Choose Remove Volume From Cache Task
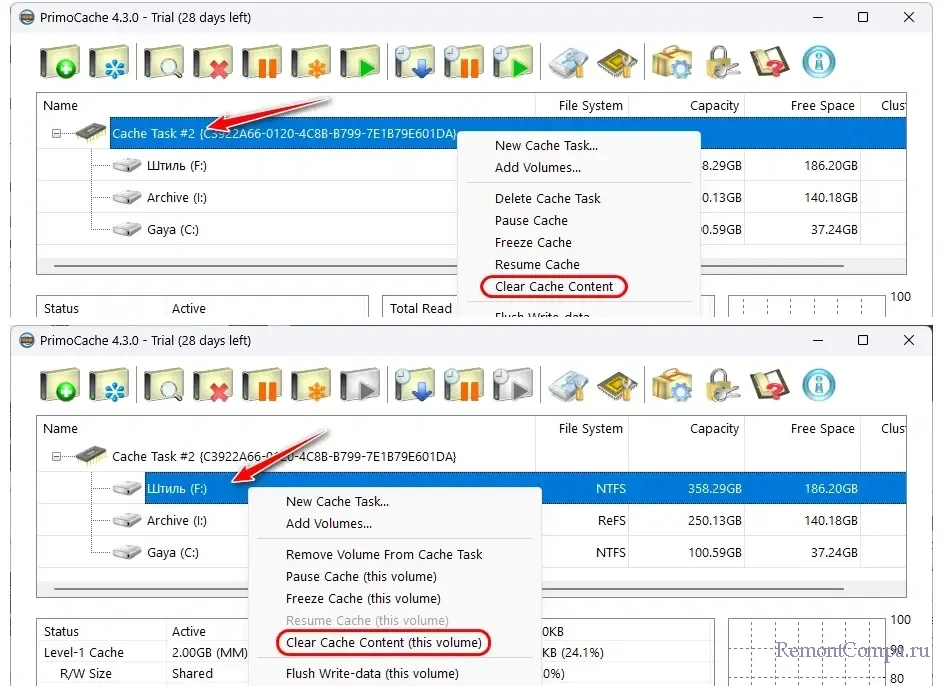 click(x=383, y=554)
